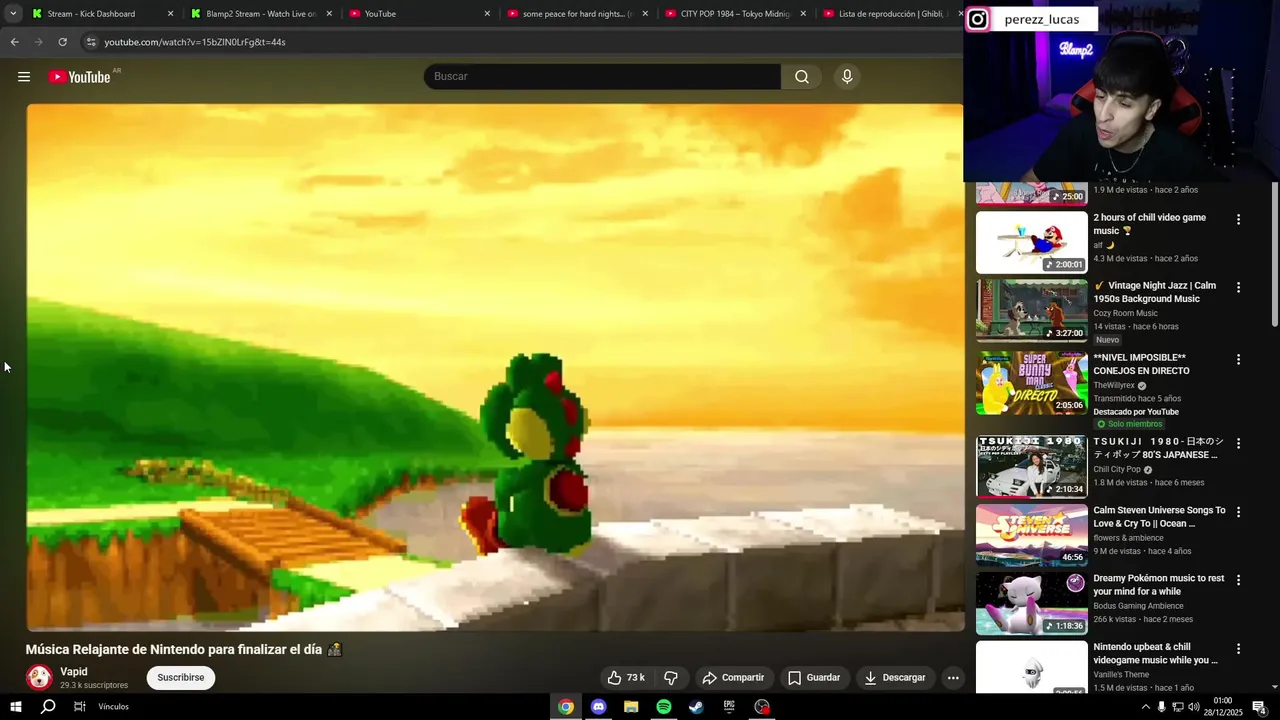Open the Cozy Room Music channel name
The height and width of the screenshot is (720, 1280).
point(1125,313)
